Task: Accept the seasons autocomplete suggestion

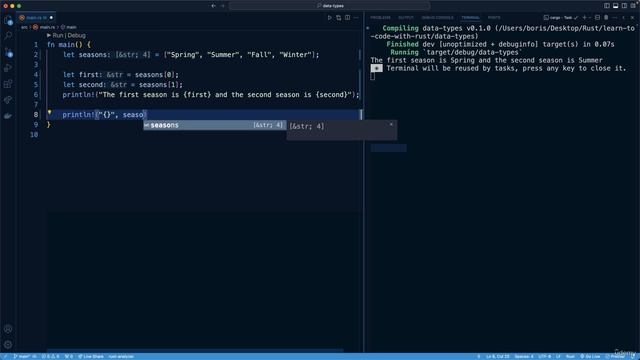Action: click(214, 125)
